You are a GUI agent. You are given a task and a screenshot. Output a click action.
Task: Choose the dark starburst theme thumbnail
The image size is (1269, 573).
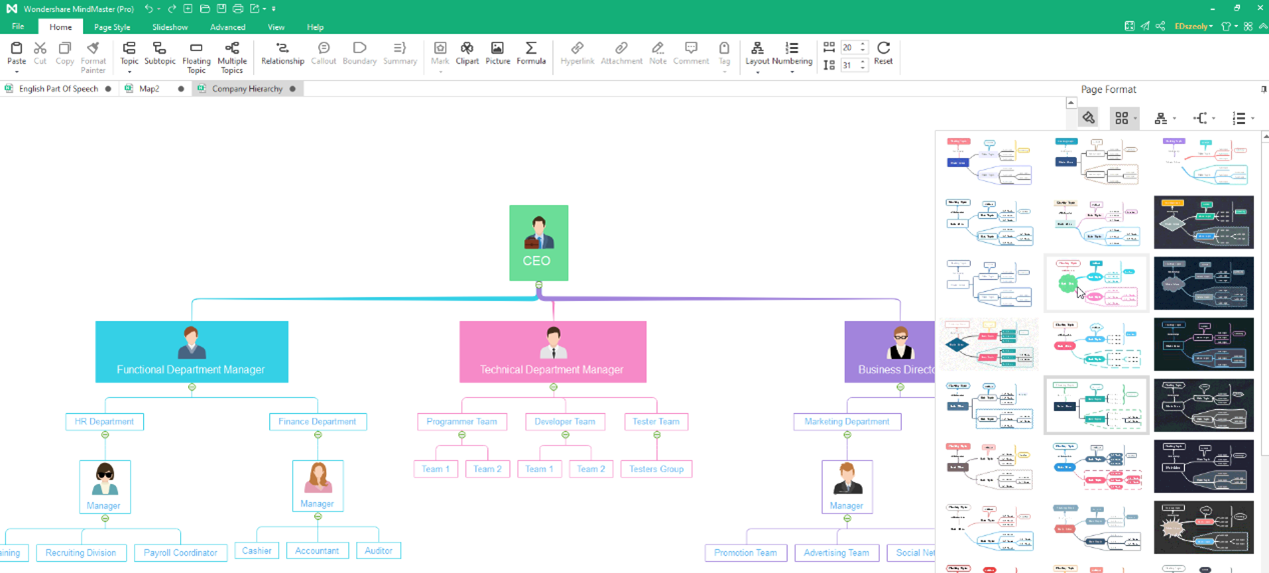(x=1203, y=526)
